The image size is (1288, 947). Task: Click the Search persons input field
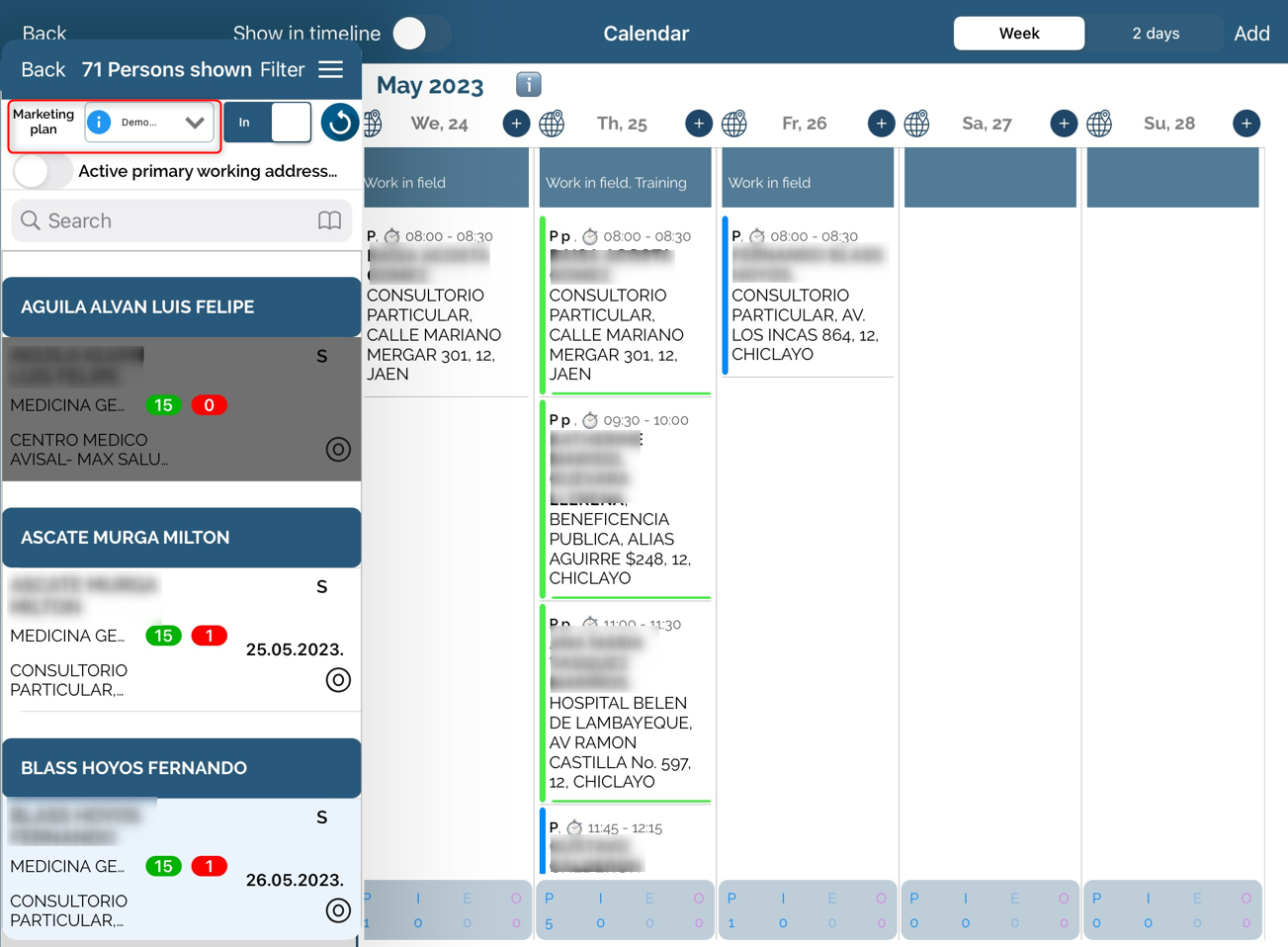(168, 220)
